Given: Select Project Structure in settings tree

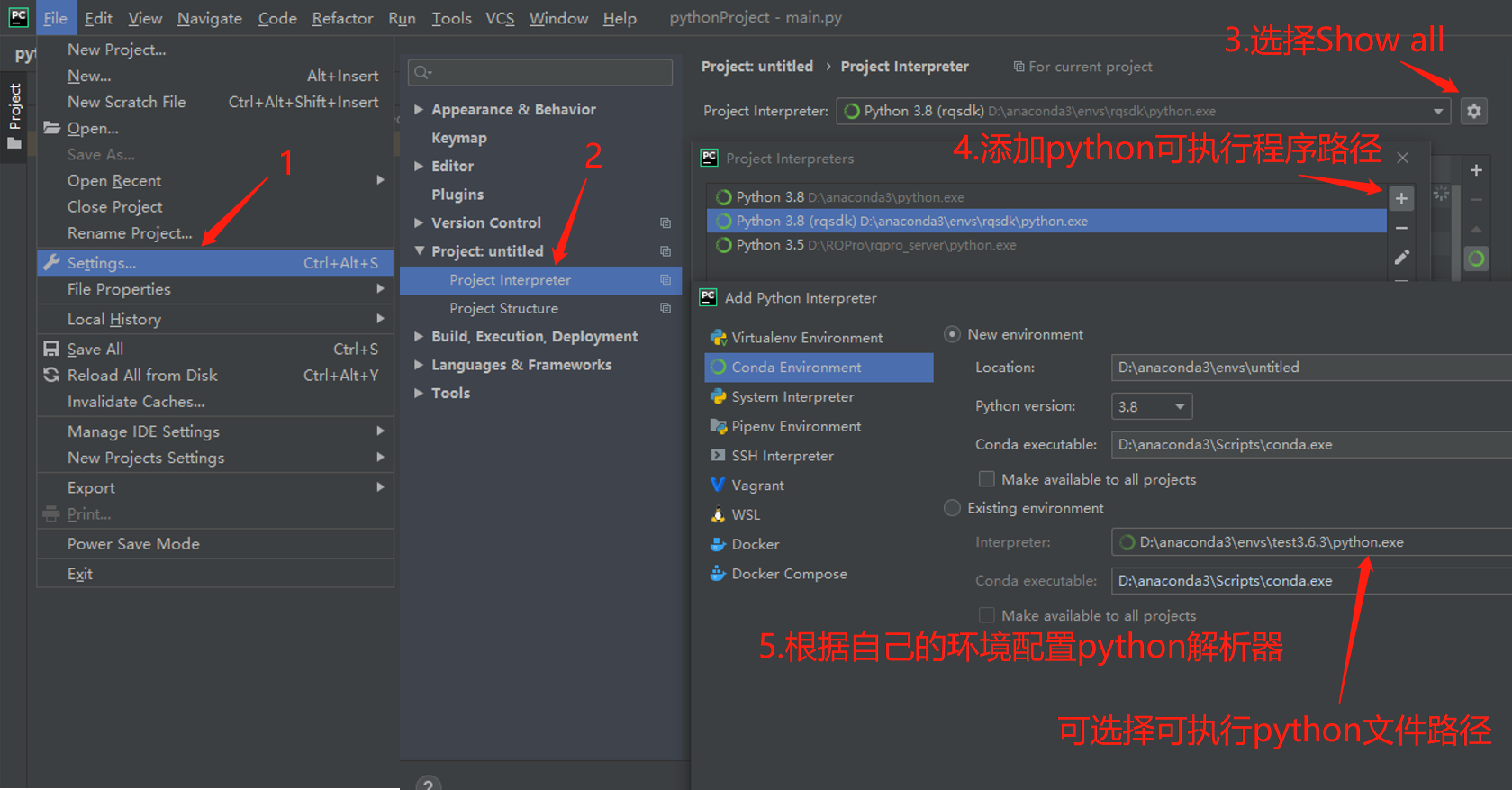Looking at the screenshot, I should point(503,308).
